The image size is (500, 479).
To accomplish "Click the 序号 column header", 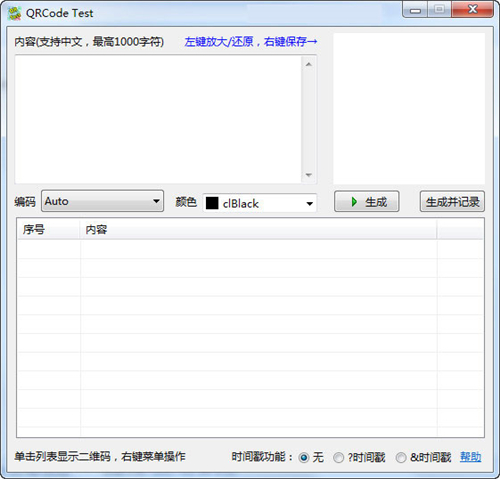I will pyautogui.click(x=48, y=229).
